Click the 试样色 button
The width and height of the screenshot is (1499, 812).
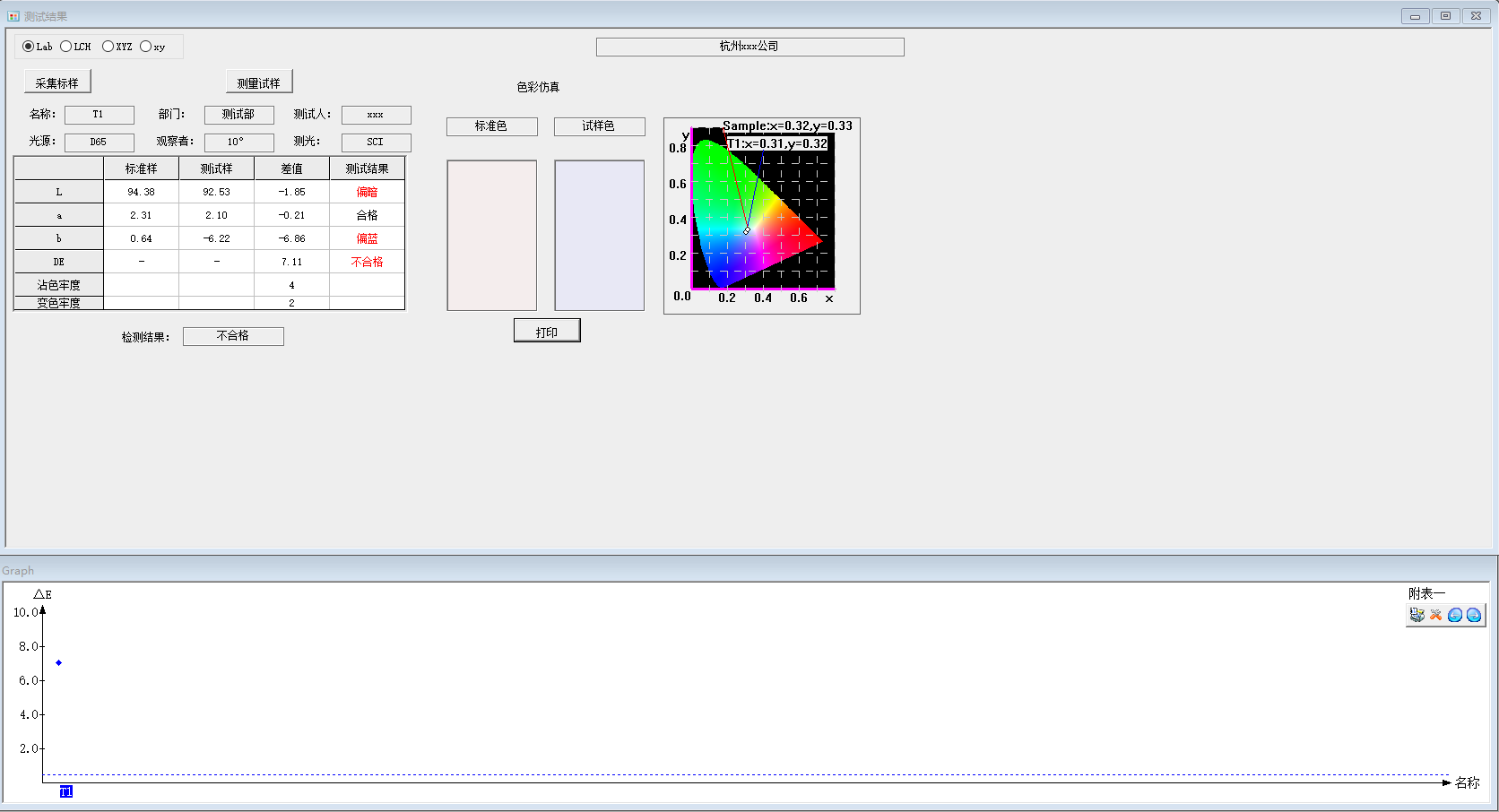pyautogui.click(x=599, y=126)
